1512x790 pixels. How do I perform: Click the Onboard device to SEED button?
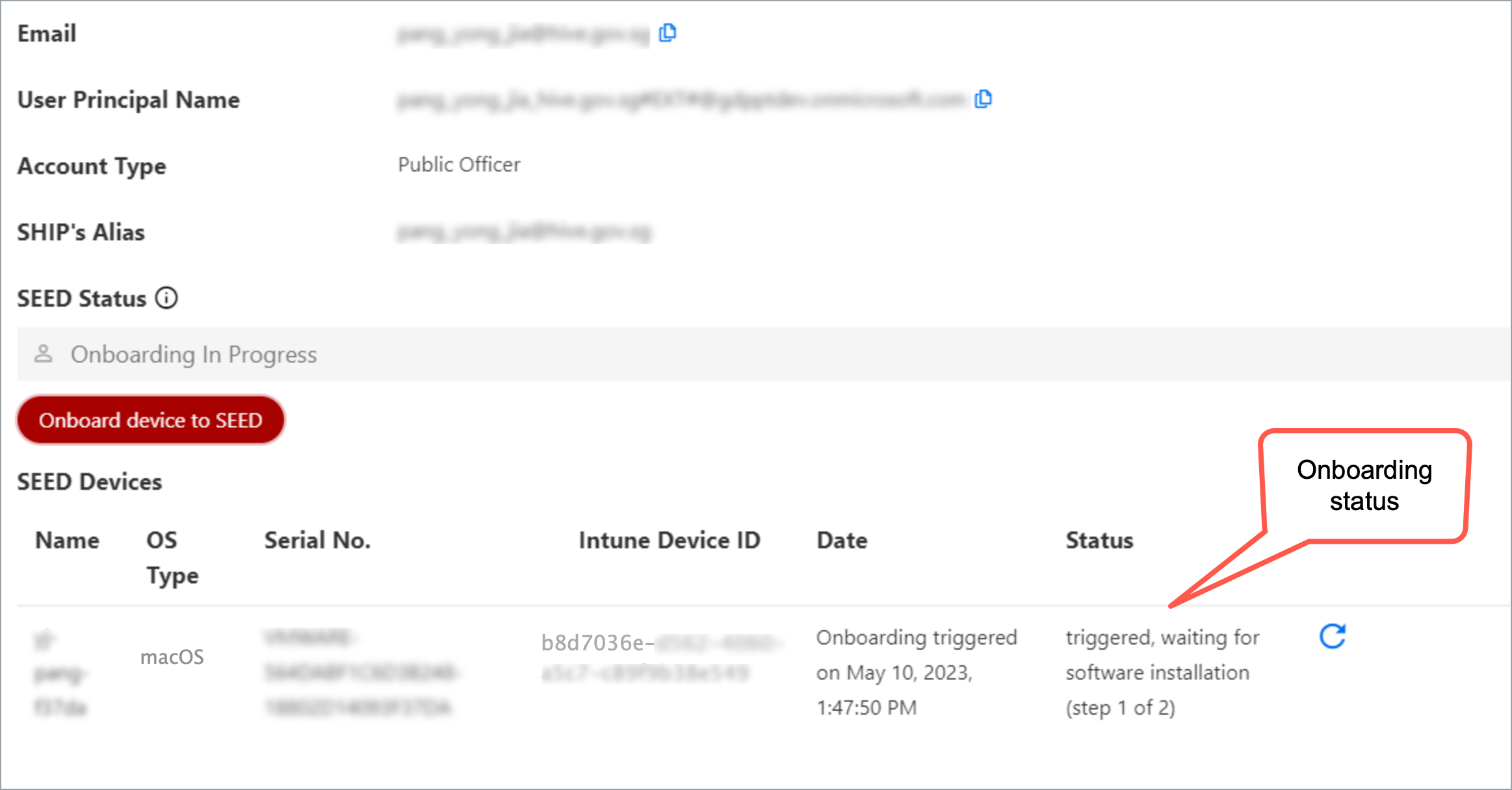point(150,420)
